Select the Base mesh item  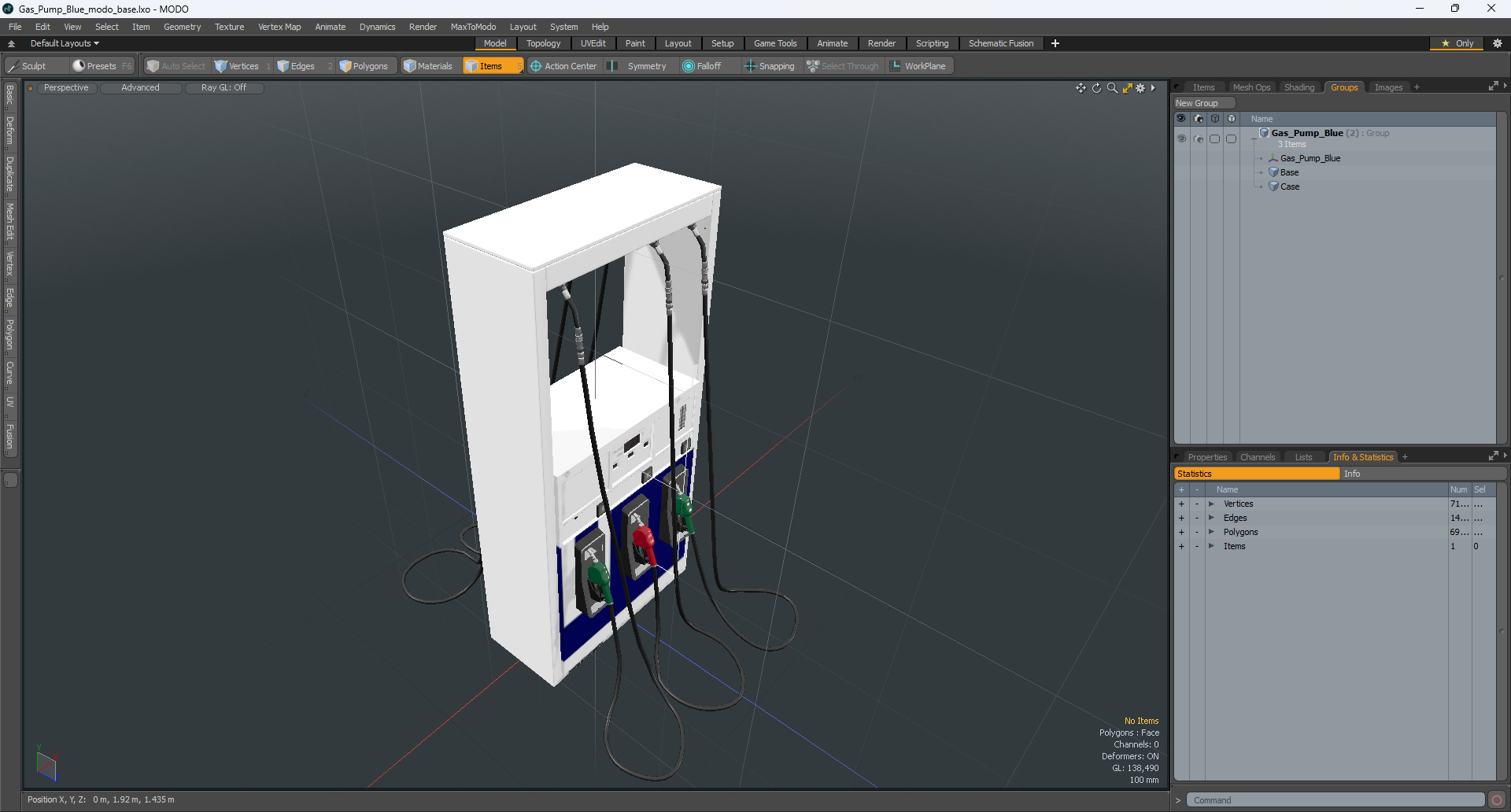[x=1289, y=172]
